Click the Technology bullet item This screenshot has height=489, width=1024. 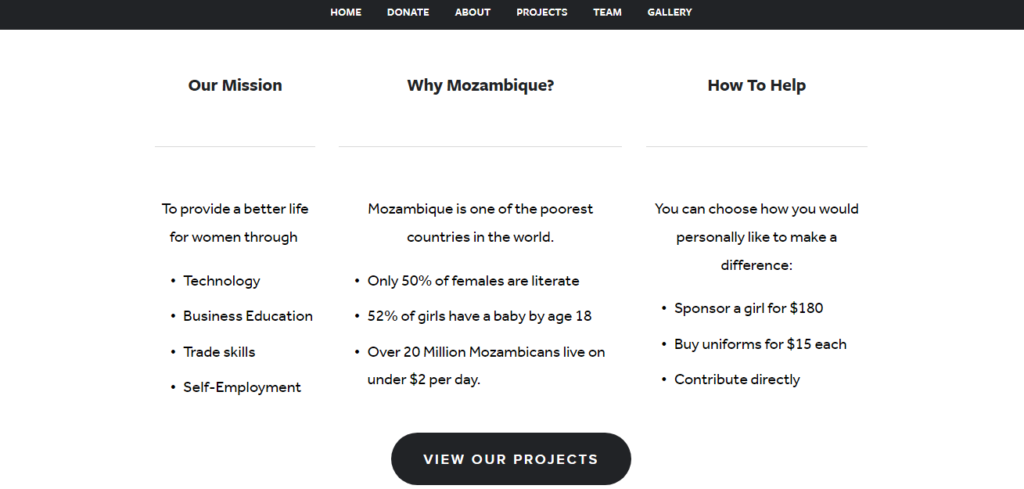221,281
